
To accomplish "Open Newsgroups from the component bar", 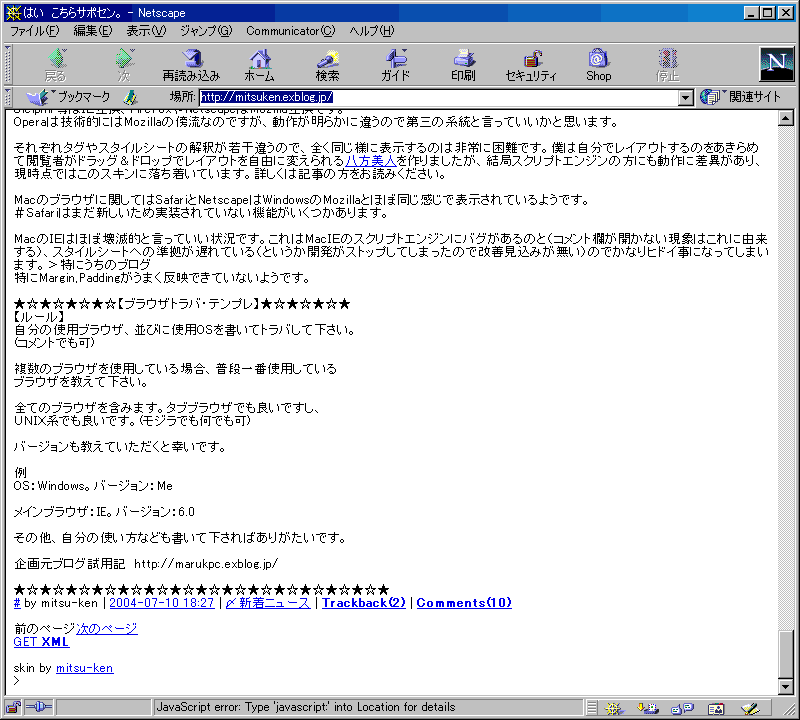I will tap(682, 708).
